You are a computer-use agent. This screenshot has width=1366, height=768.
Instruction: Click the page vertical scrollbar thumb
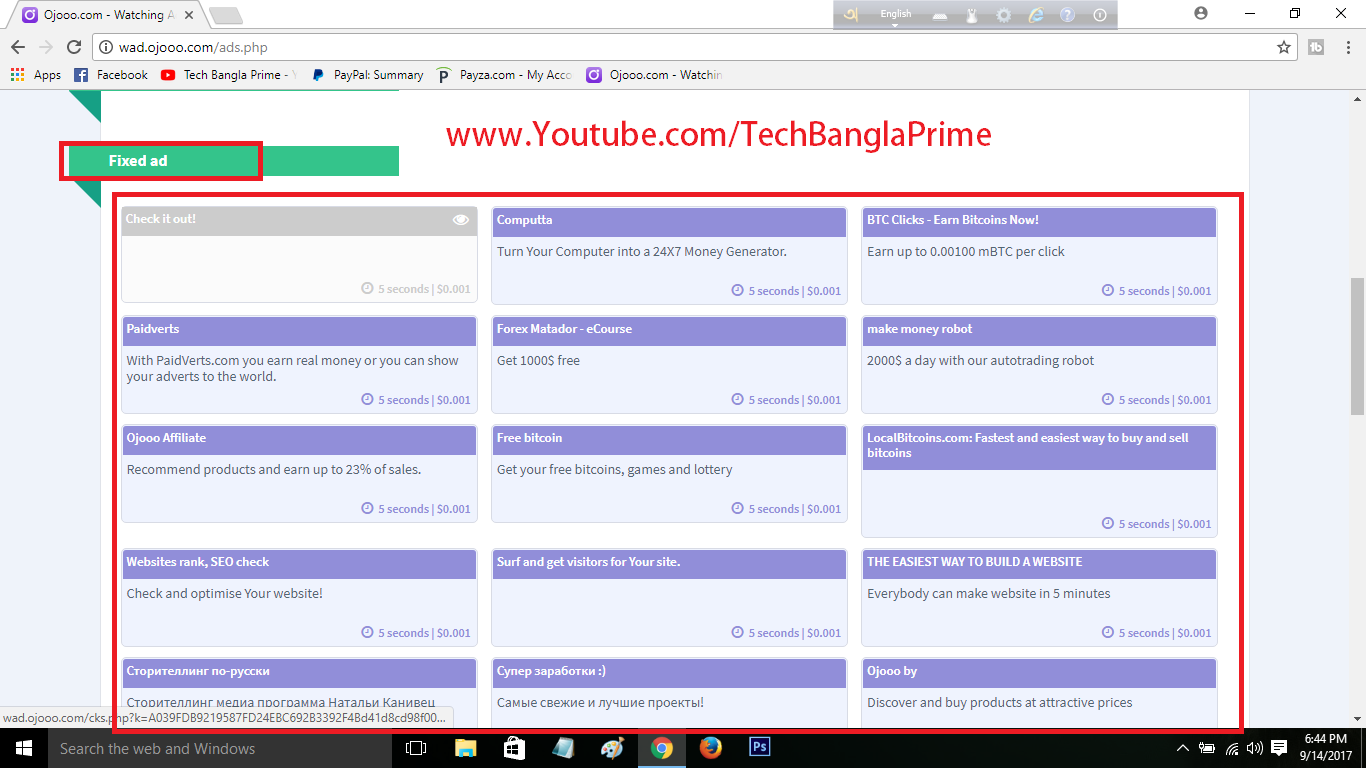click(x=1357, y=346)
